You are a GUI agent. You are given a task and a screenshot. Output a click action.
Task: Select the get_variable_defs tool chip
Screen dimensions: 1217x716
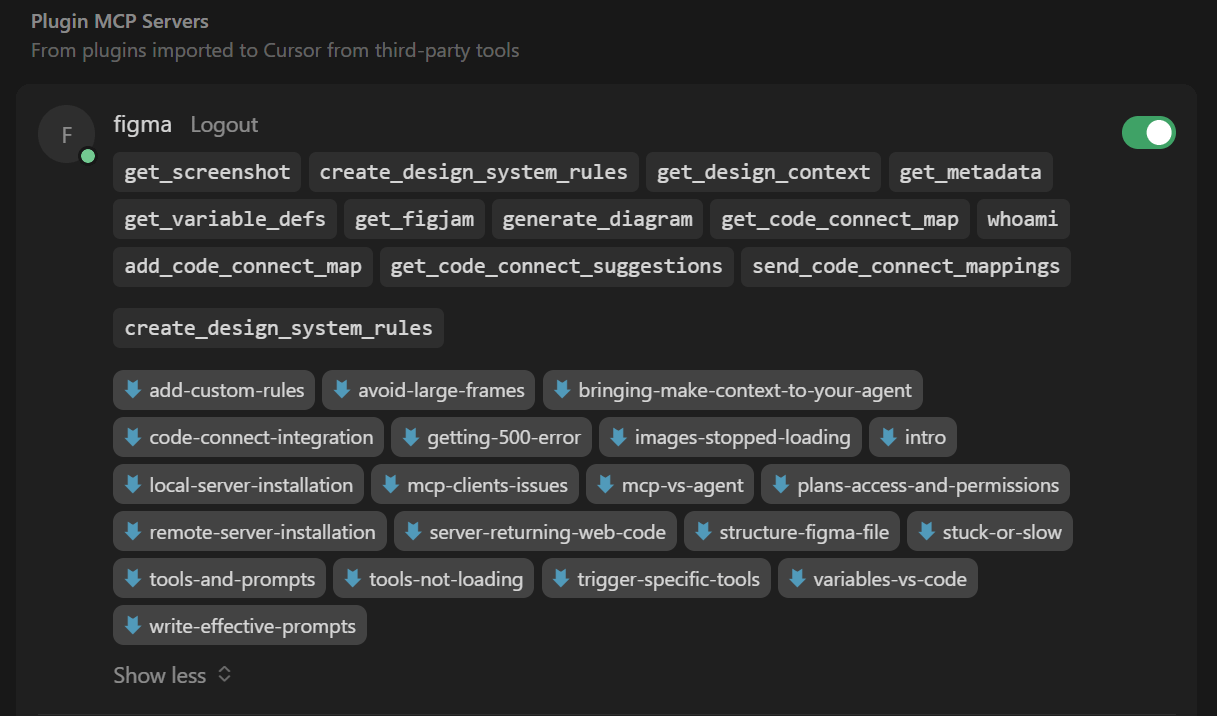225,219
